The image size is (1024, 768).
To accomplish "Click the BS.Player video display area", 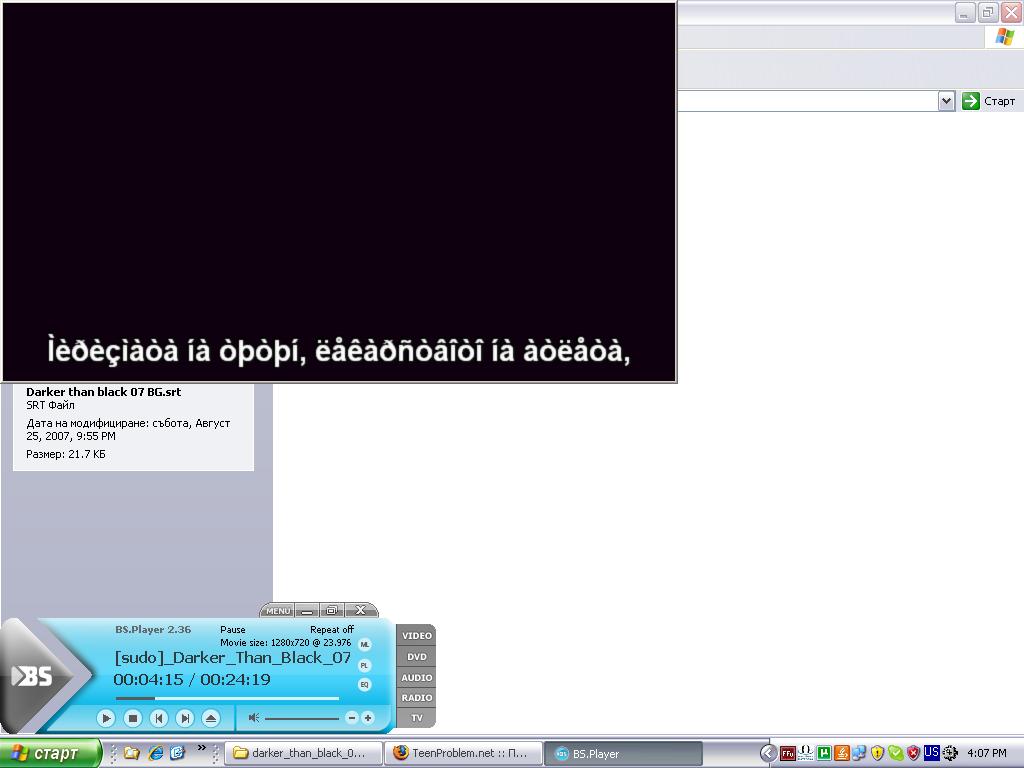I will tap(339, 192).
